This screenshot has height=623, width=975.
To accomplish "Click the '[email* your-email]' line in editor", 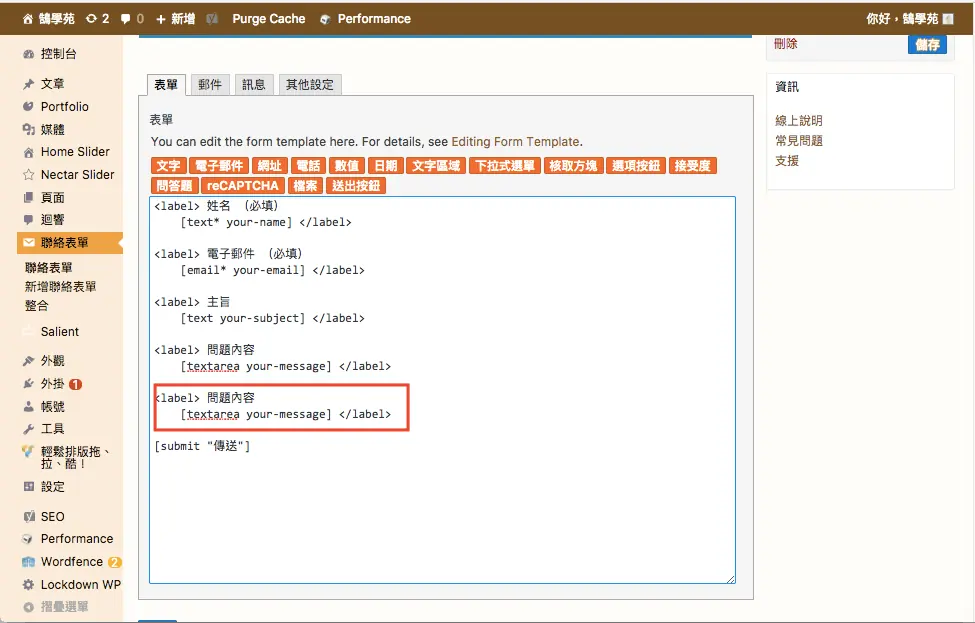I will [x=272, y=270].
